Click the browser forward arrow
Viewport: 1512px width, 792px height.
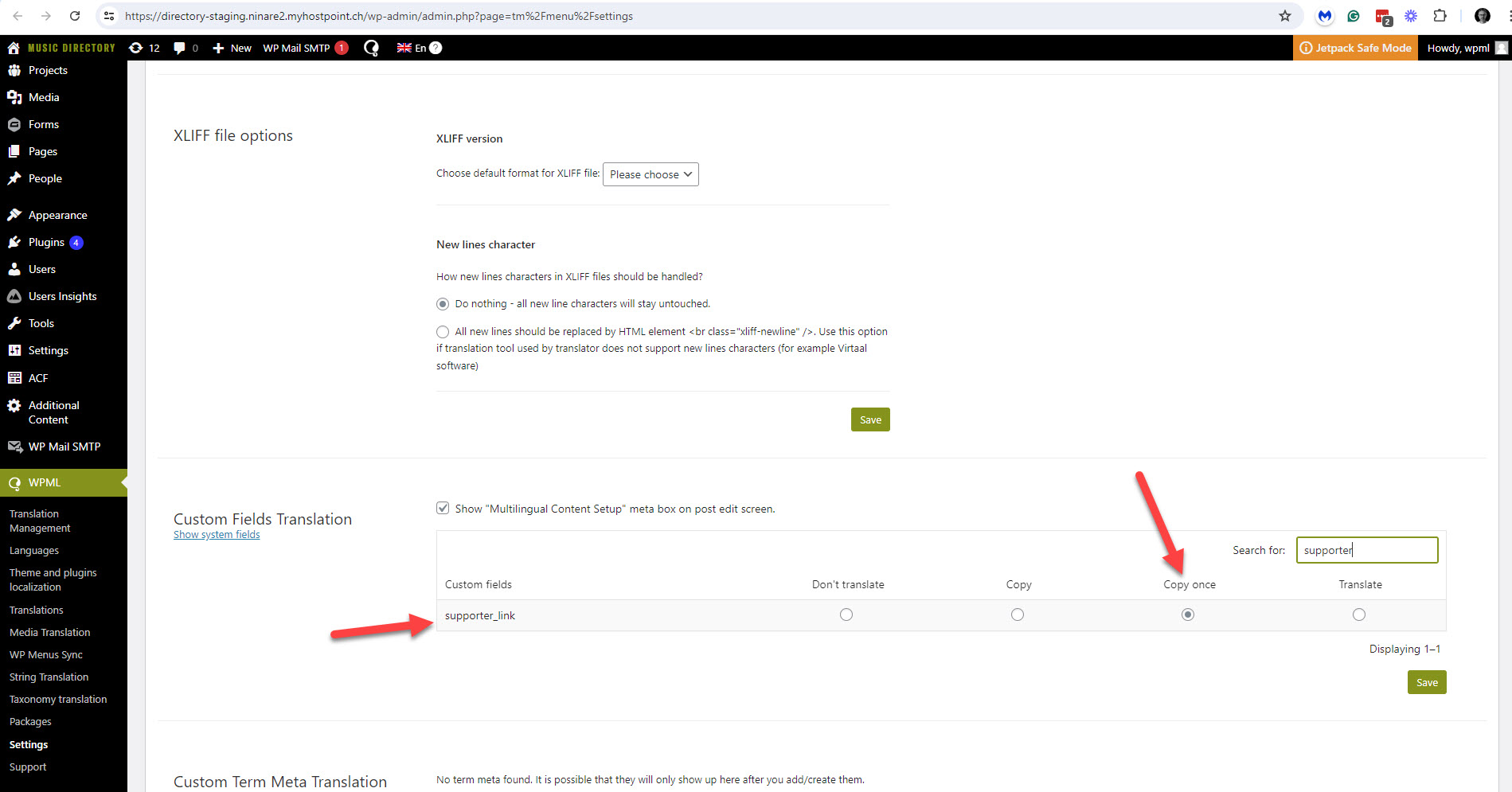tap(46, 16)
